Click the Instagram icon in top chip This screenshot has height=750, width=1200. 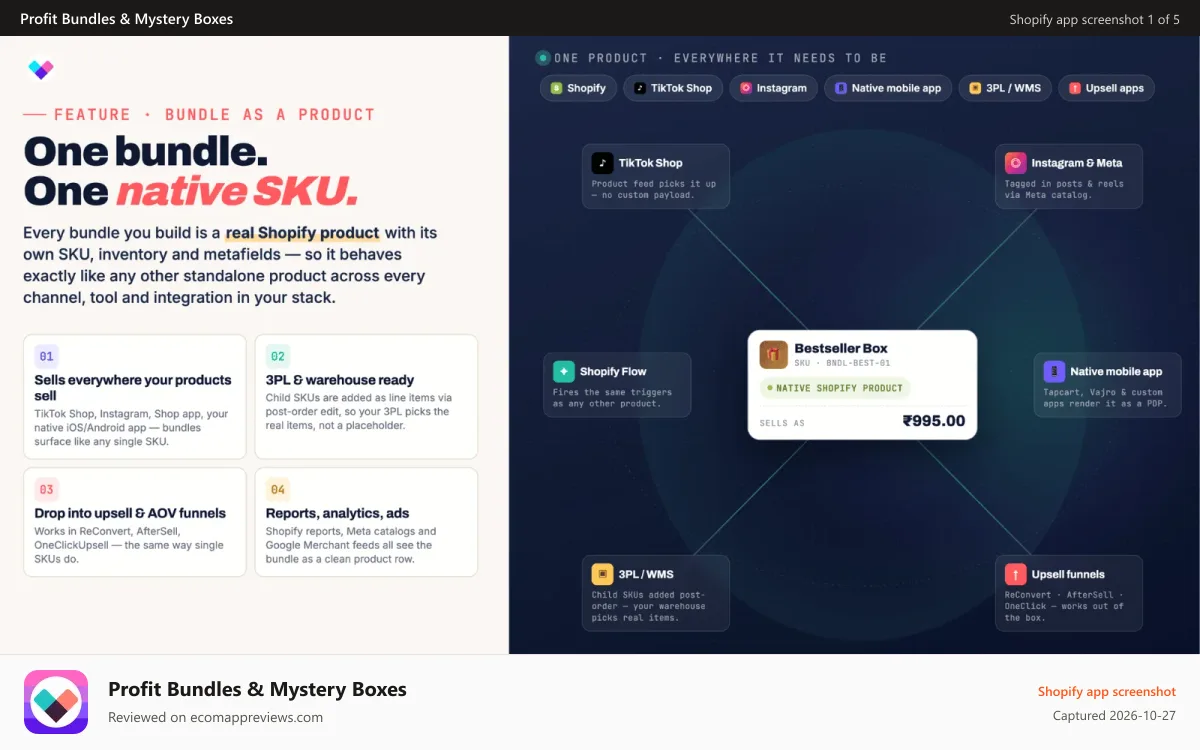point(745,88)
